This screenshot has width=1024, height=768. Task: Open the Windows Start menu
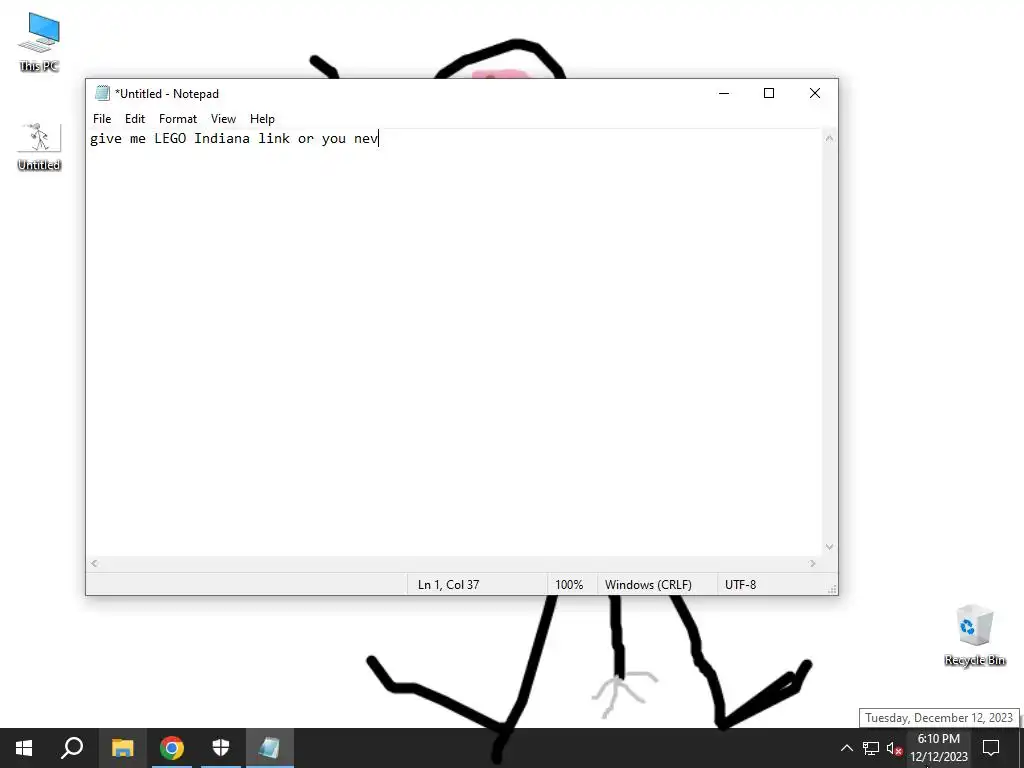(24, 748)
